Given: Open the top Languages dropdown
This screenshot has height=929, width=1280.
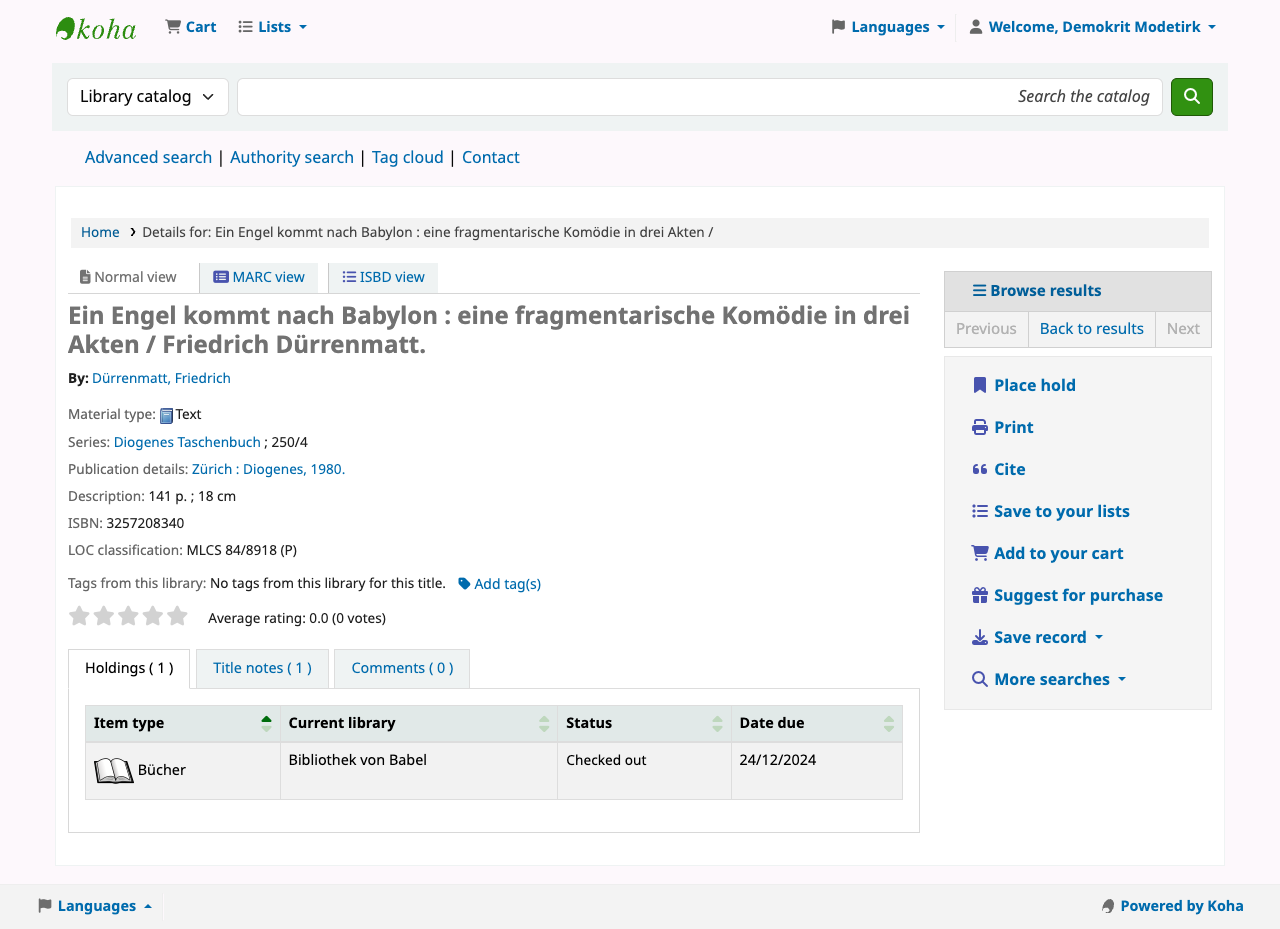Looking at the screenshot, I should click(888, 27).
